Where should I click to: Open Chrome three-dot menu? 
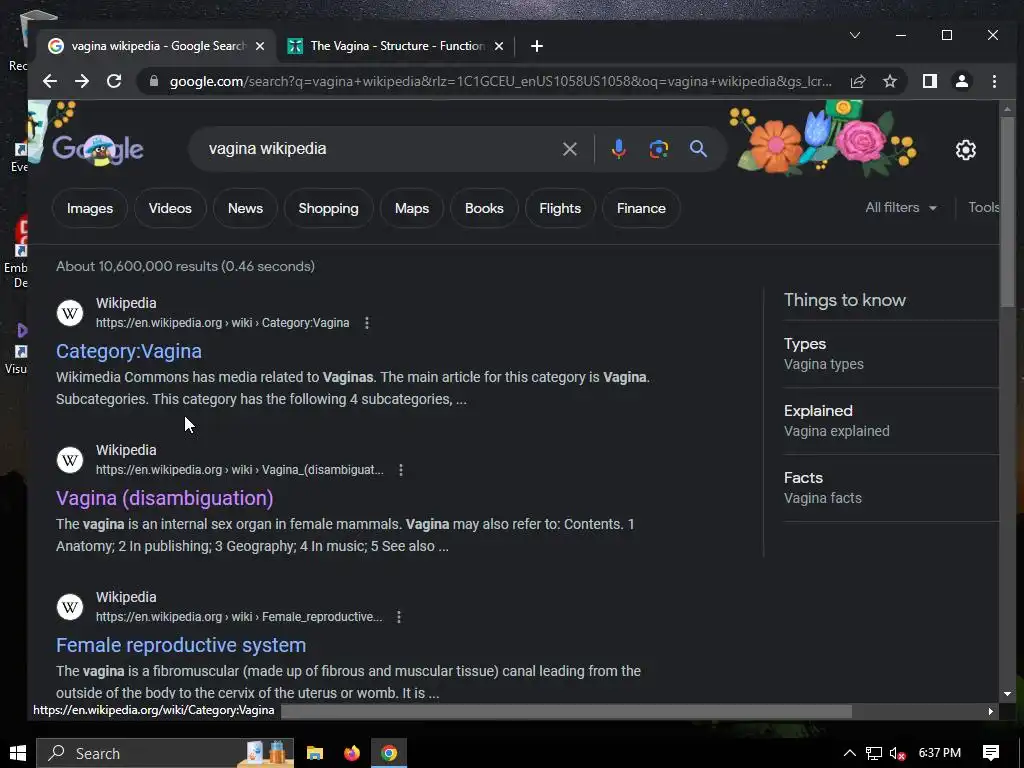[x=994, y=81]
